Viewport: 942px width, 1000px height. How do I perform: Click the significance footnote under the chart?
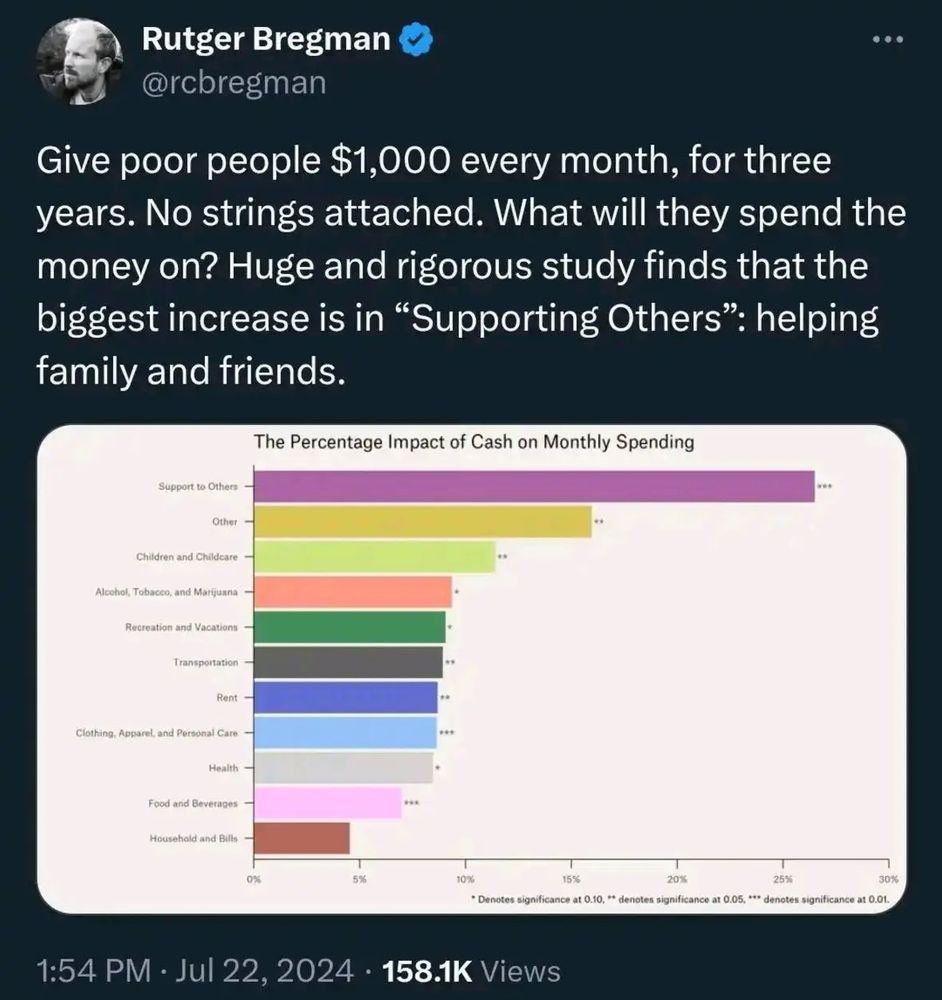tap(680, 899)
